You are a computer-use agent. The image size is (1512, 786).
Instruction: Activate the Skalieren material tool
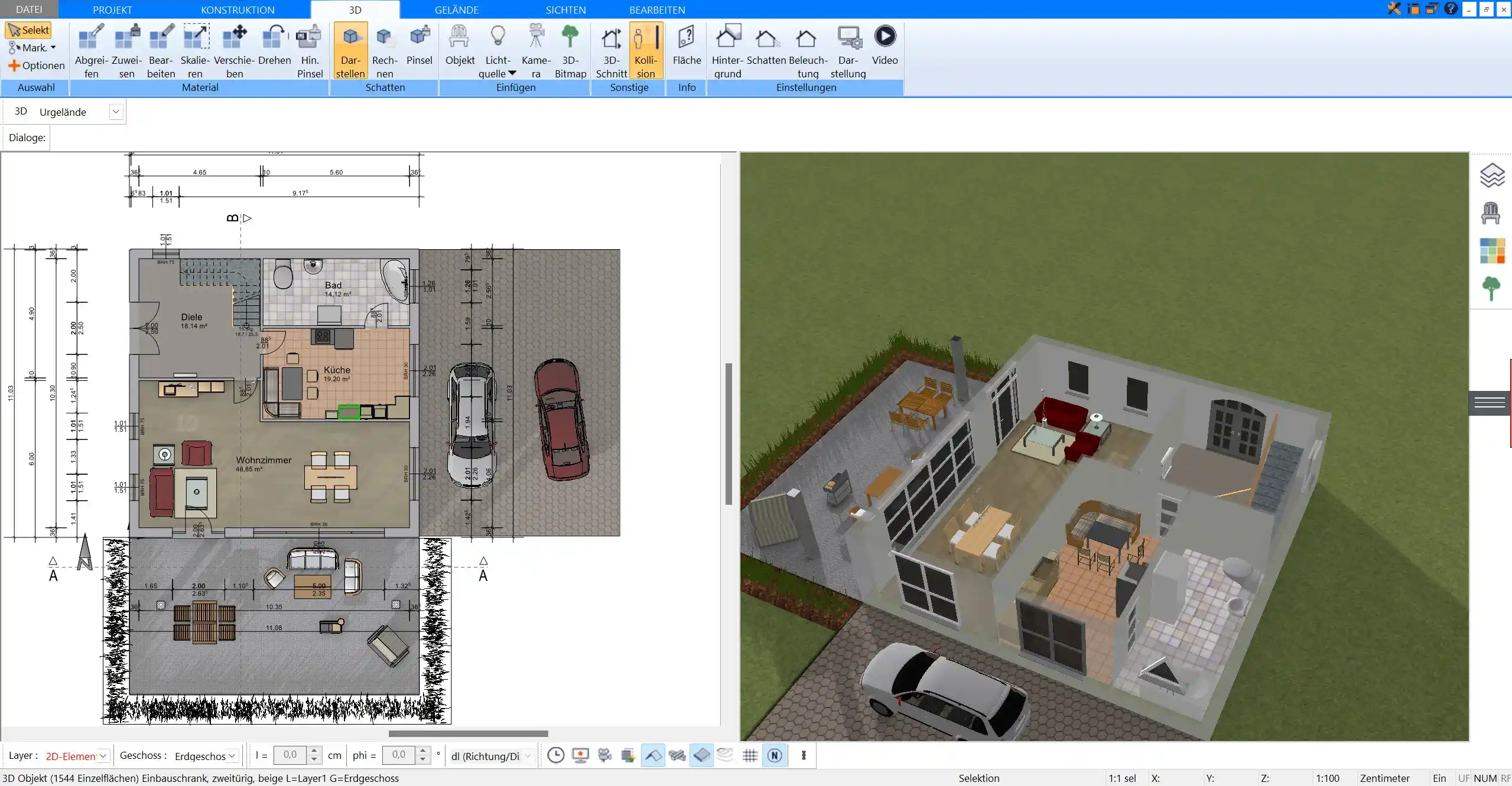click(x=195, y=51)
